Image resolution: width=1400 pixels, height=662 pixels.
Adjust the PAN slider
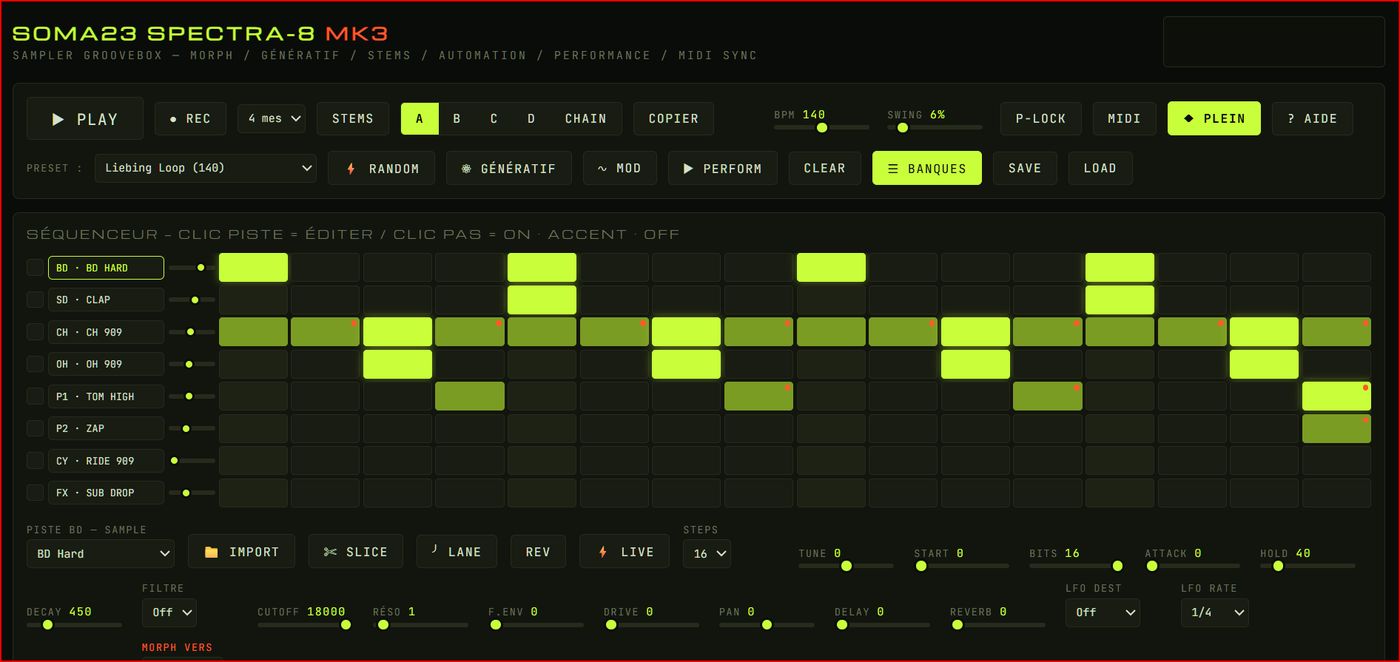click(767, 625)
